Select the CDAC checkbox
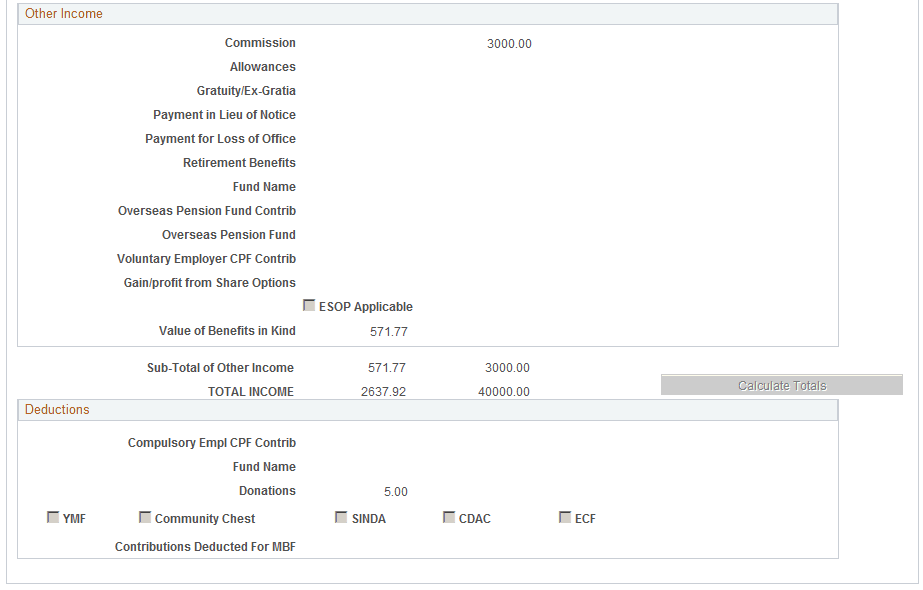Viewport: 923px width, 590px height. click(x=449, y=517)
